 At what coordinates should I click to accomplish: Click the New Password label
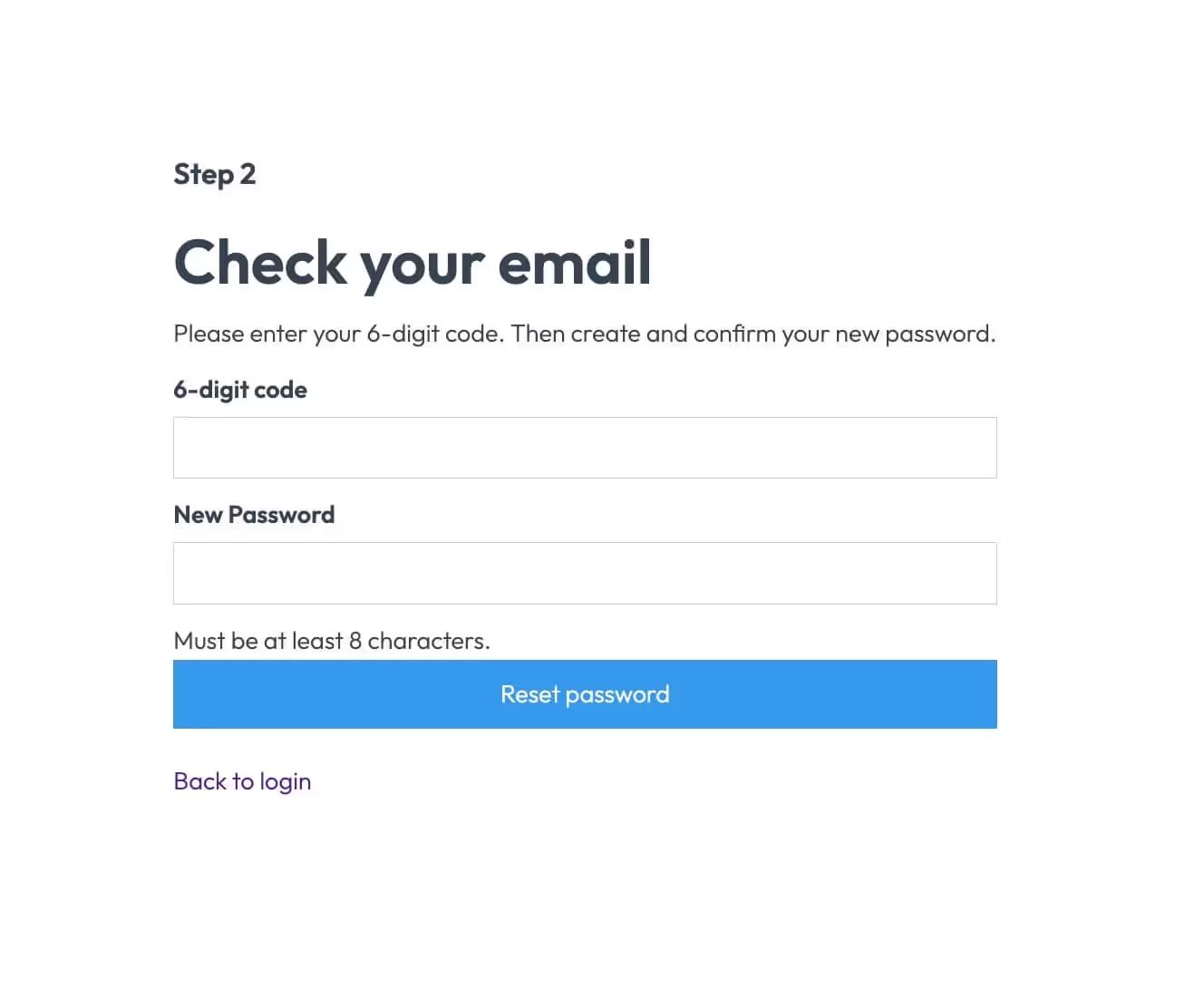point(254,514)
